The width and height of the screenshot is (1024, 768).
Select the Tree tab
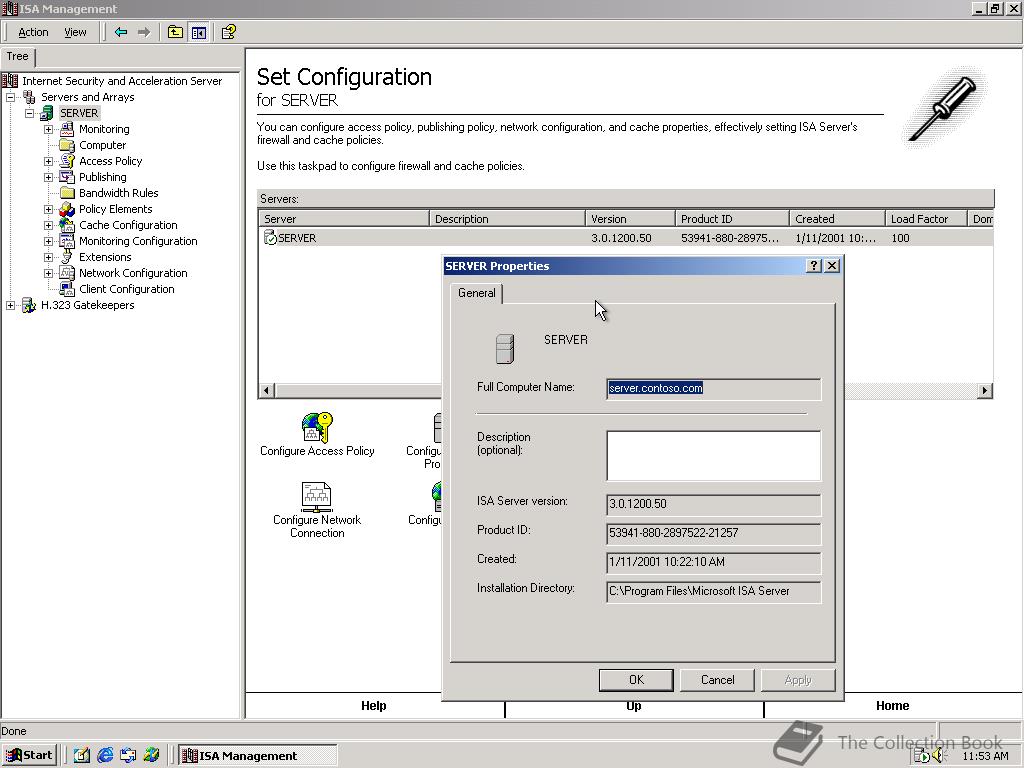click(18, 56)
